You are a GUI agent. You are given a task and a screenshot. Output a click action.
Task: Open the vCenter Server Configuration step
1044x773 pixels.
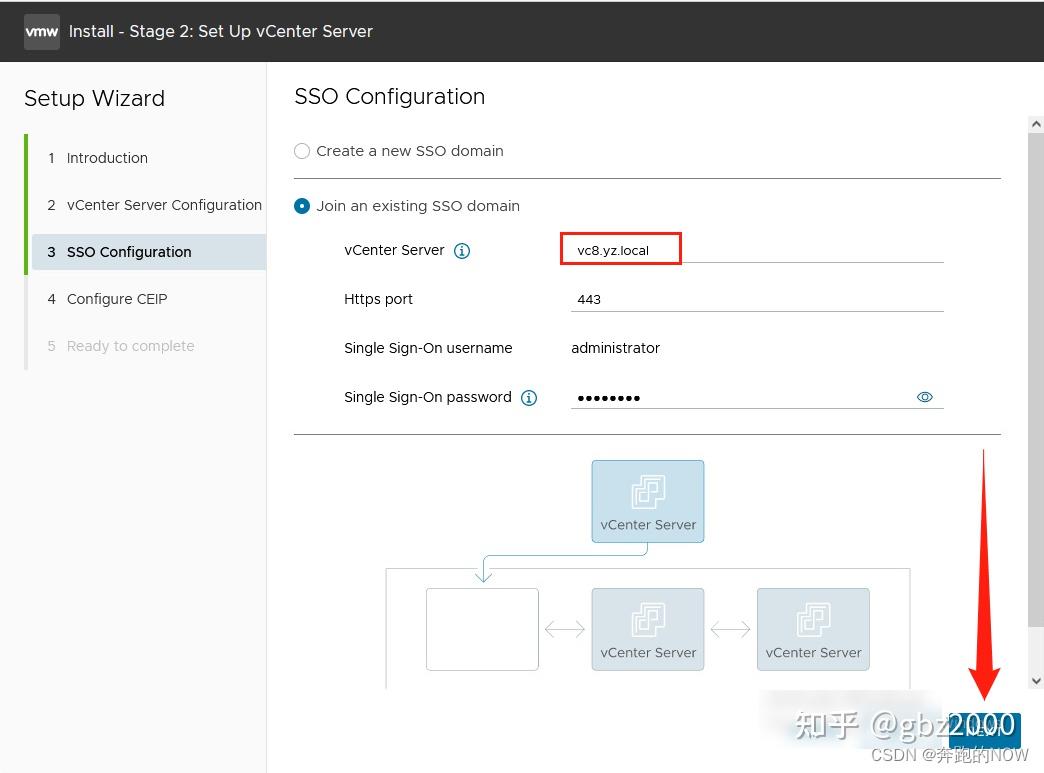tap(164, 205)
